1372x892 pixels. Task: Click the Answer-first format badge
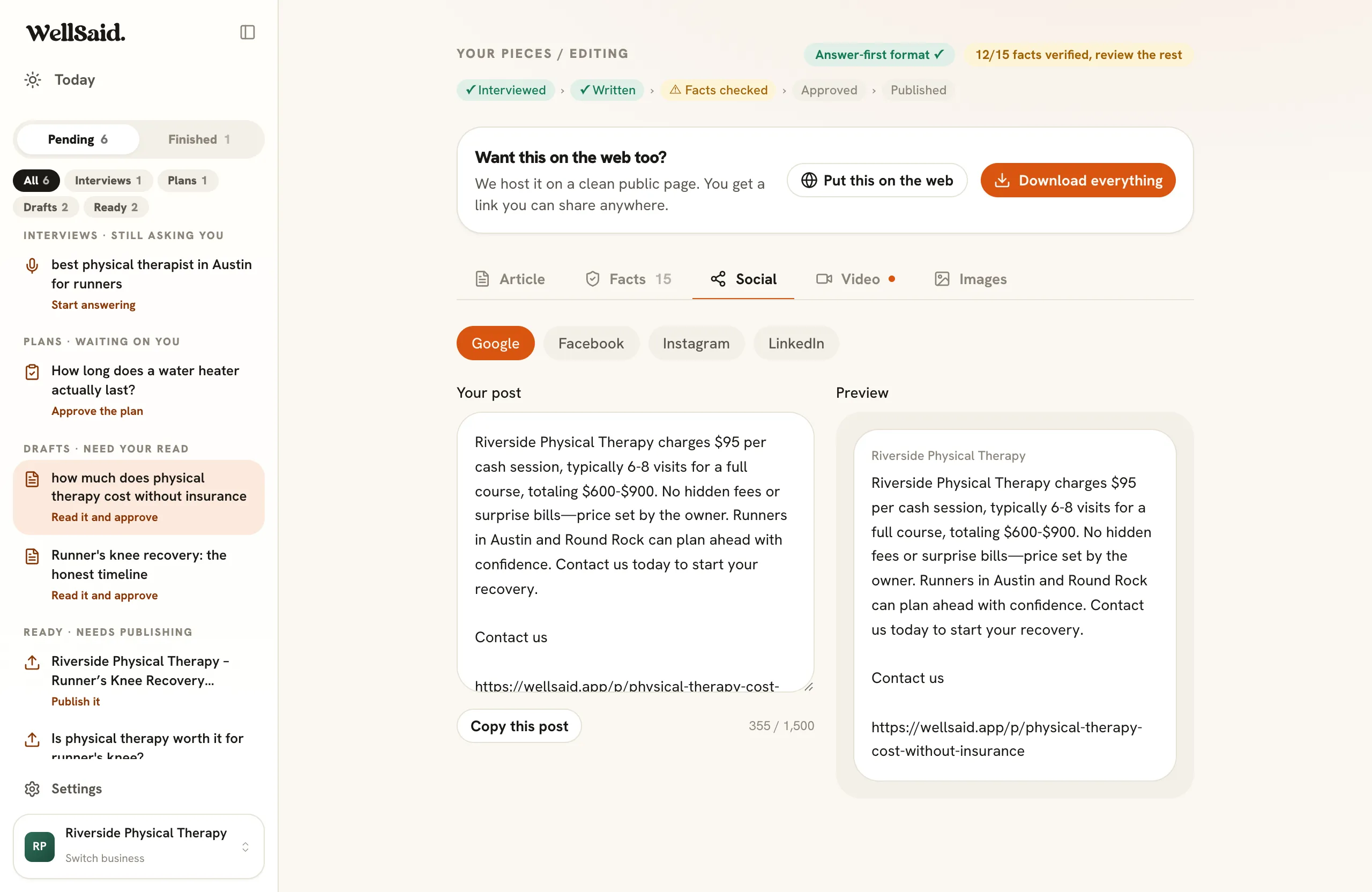879,55
